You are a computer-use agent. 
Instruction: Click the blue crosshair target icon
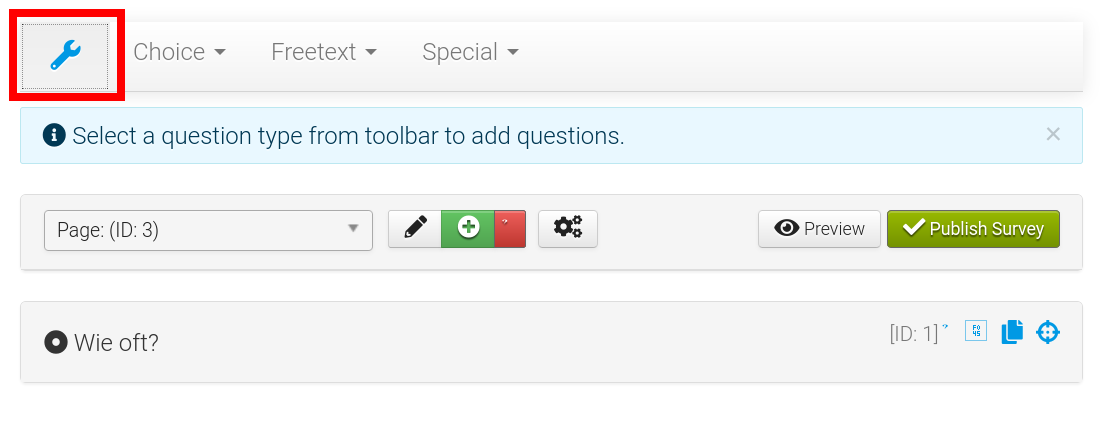1047,332
